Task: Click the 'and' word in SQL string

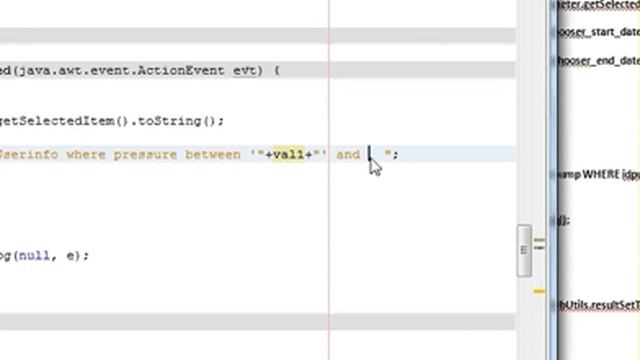Action: pyautogui.click(x=348, y=154)
